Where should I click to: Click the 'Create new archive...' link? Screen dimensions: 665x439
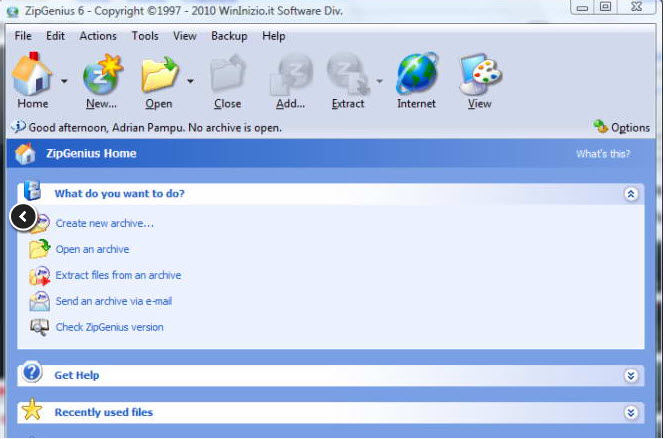pos(105,224)
